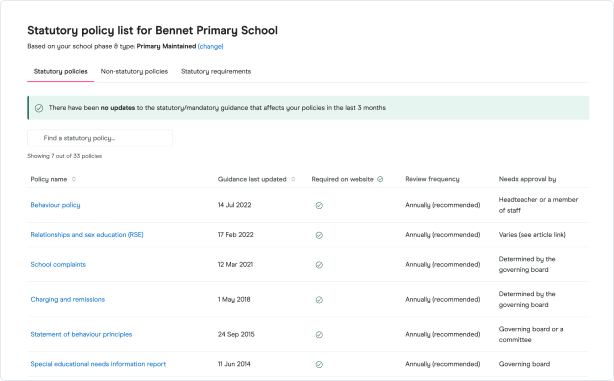Click the website check icon in Special educational needs row
The width and height of the screenshot is (614, 381).
pyautogui.click(x=319, y=364)
